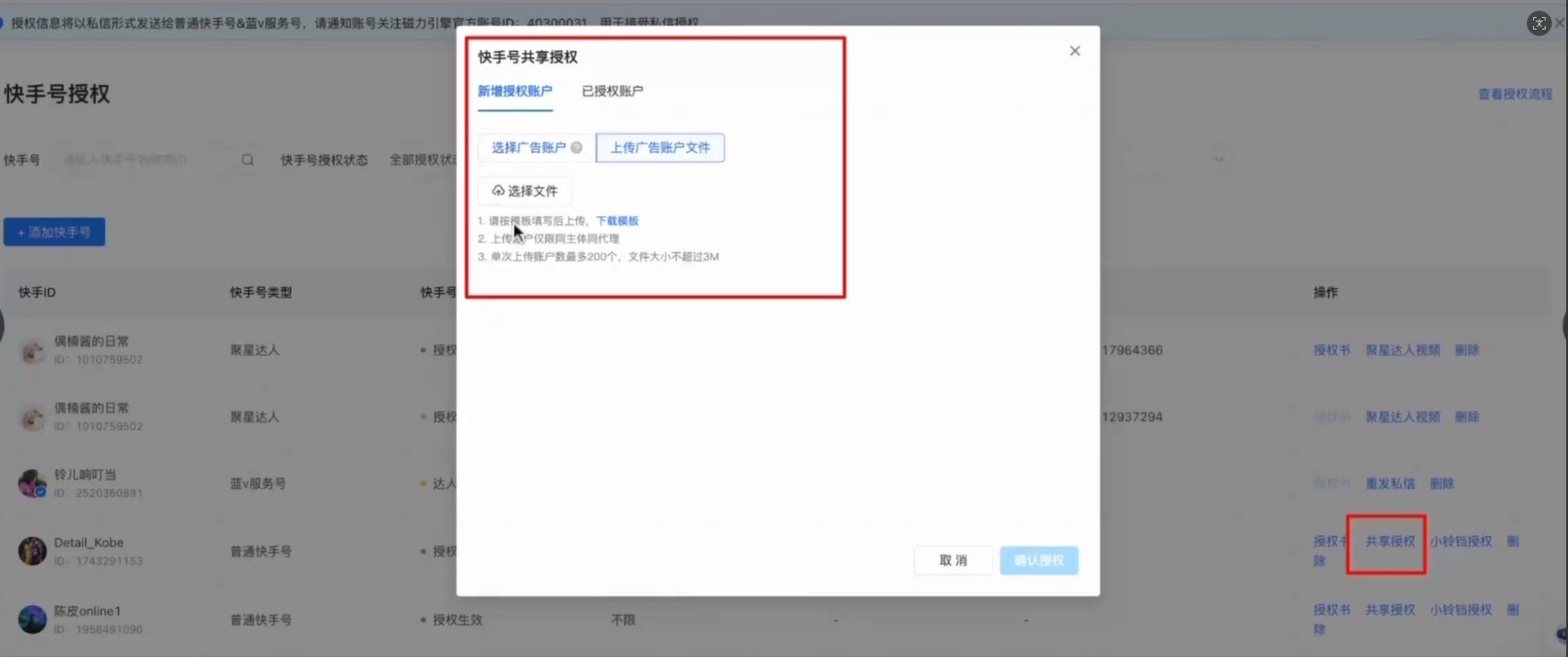Click 重发私信 for 铃儿响叮当
The image size is (1568, 657).
[x=1390, y=484]
